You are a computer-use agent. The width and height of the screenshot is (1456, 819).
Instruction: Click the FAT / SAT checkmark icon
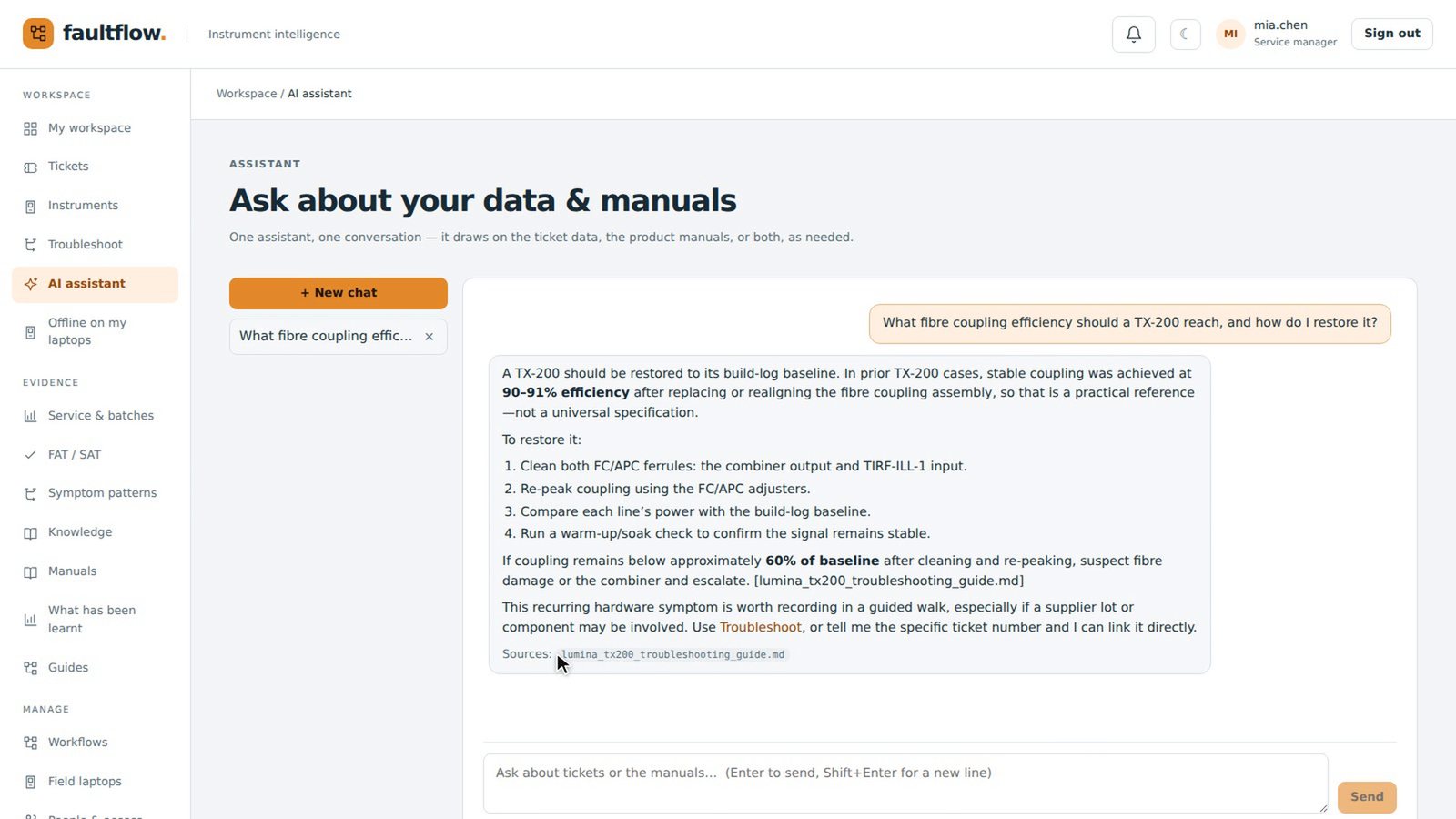coord(31,455)
